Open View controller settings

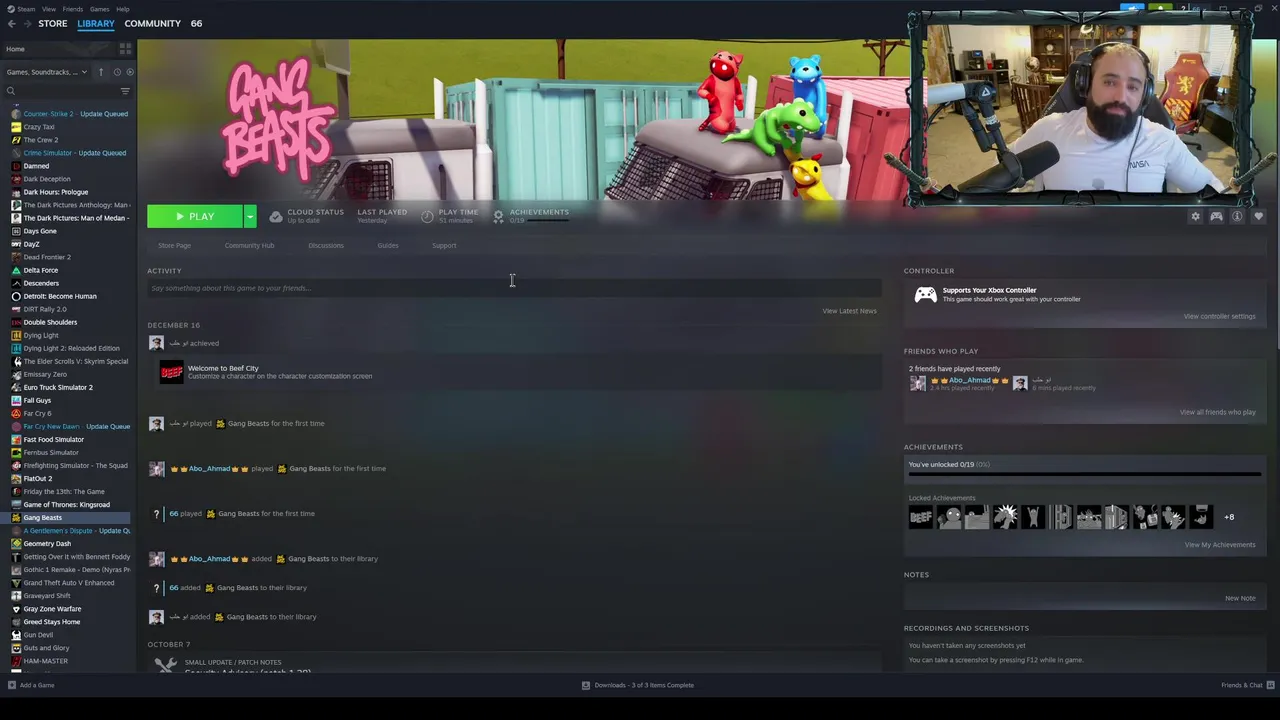(1219, 316)
